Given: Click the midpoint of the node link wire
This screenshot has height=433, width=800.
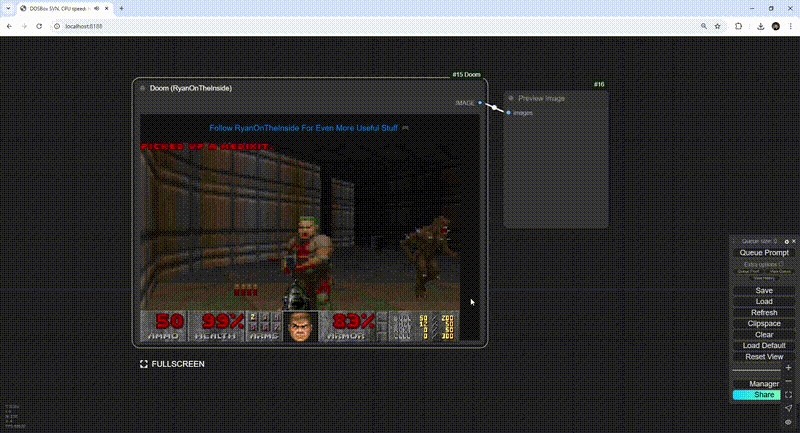Looking at the screenshot, I should pos(494,108).
